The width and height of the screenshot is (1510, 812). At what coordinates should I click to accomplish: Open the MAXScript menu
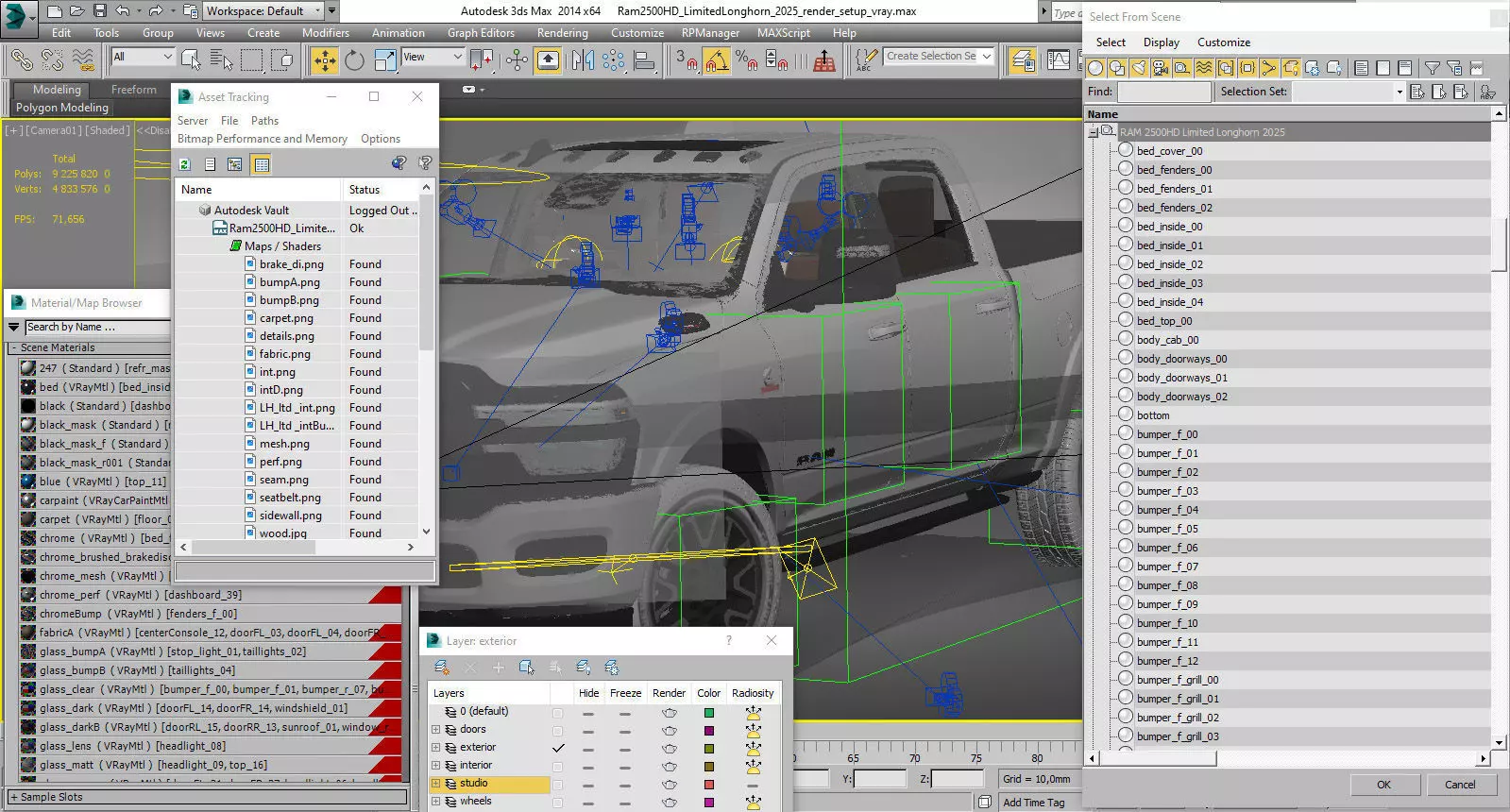coord(784,33)
